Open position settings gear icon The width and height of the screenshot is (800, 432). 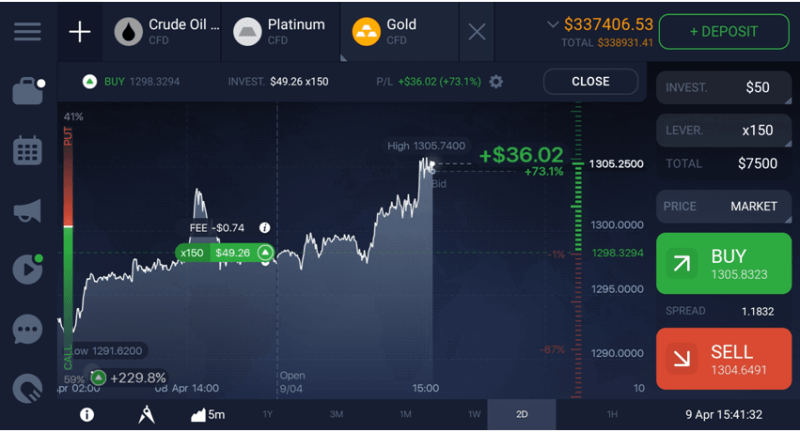(x=496, y=82)
